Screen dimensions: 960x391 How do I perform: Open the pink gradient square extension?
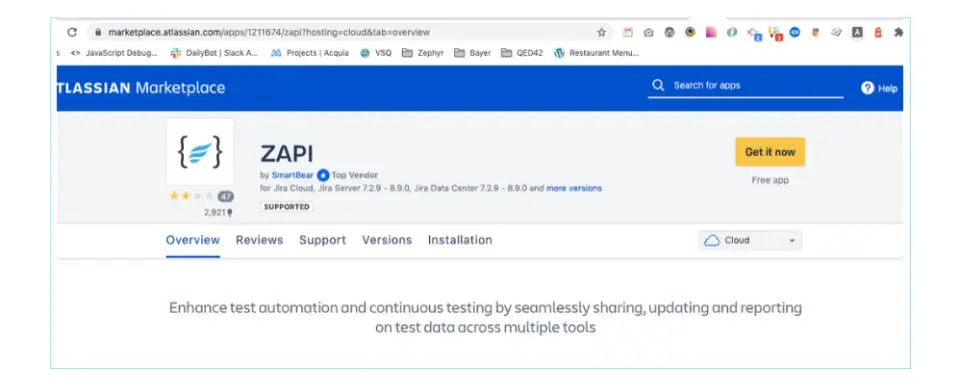[x=711, y=32]
